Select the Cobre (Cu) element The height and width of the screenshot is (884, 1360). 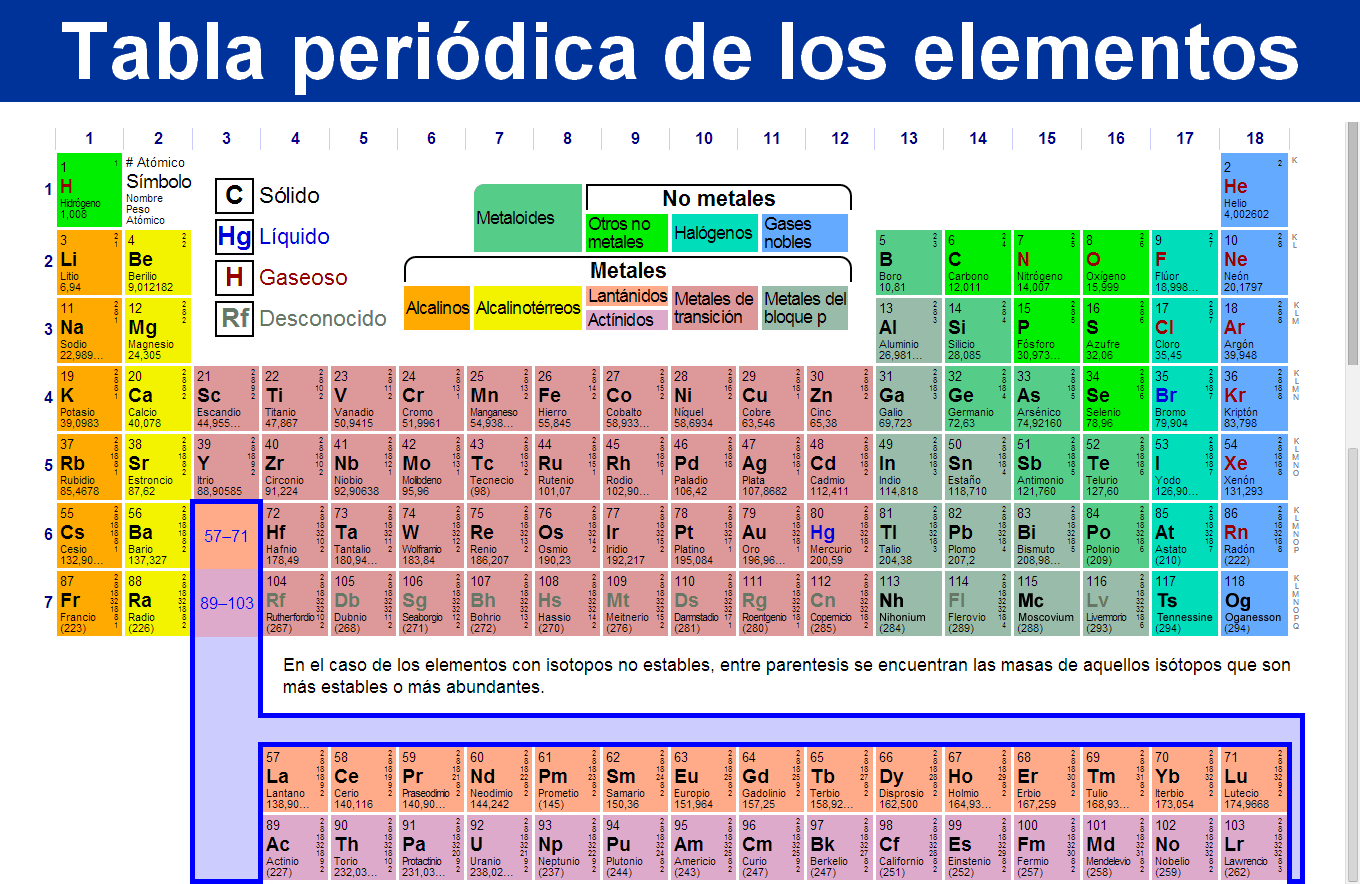pyautogui.click(x=771, y=397)
